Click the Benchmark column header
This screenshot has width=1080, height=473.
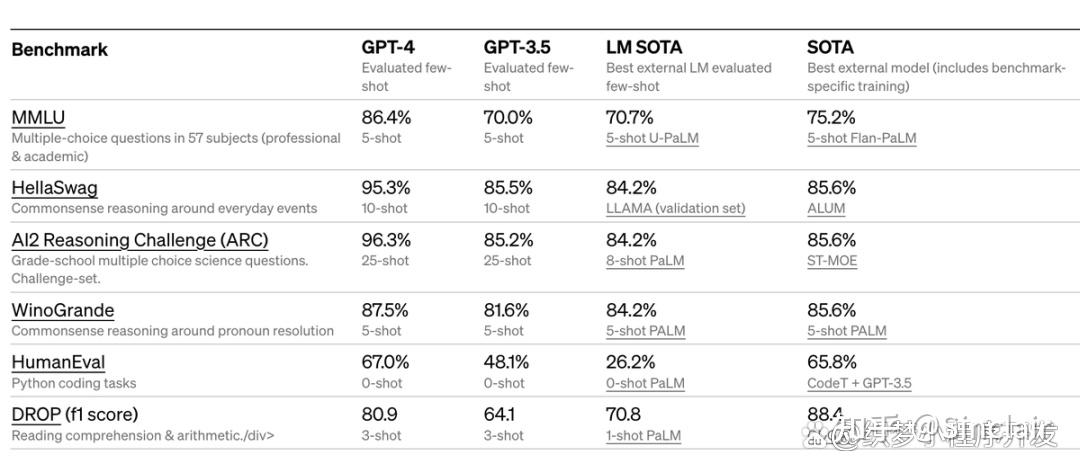(x=60, y=49)
